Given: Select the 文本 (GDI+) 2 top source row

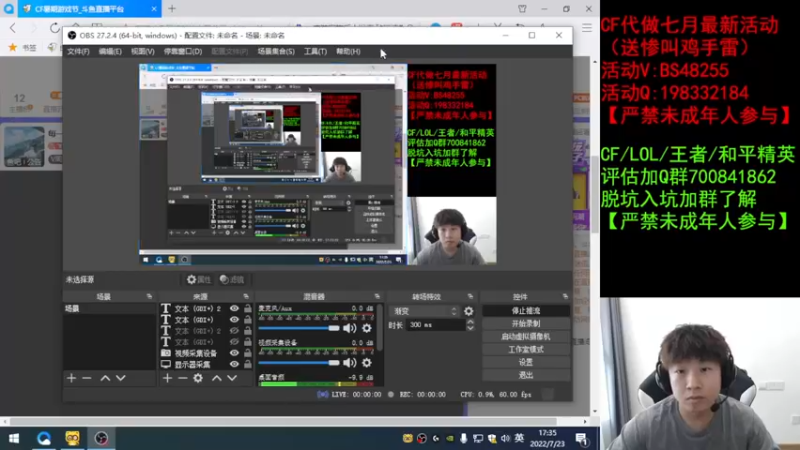Looking at the screenshot, I should (x=198, y=309).
